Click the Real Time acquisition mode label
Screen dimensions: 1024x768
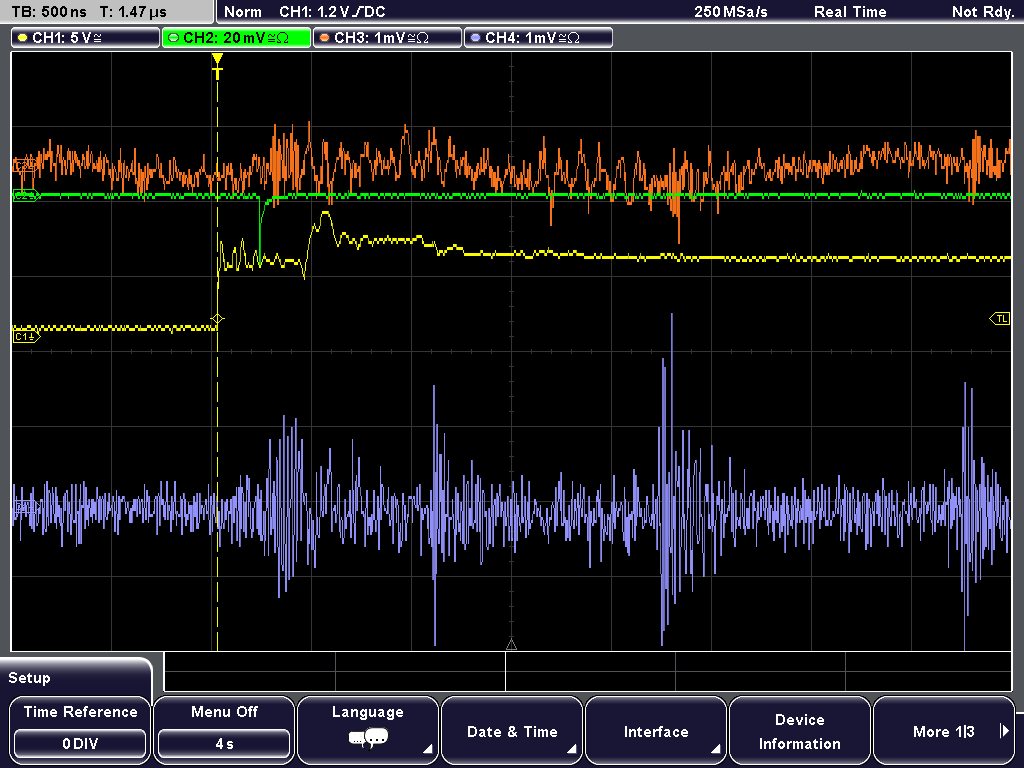(x=850, y=12)
